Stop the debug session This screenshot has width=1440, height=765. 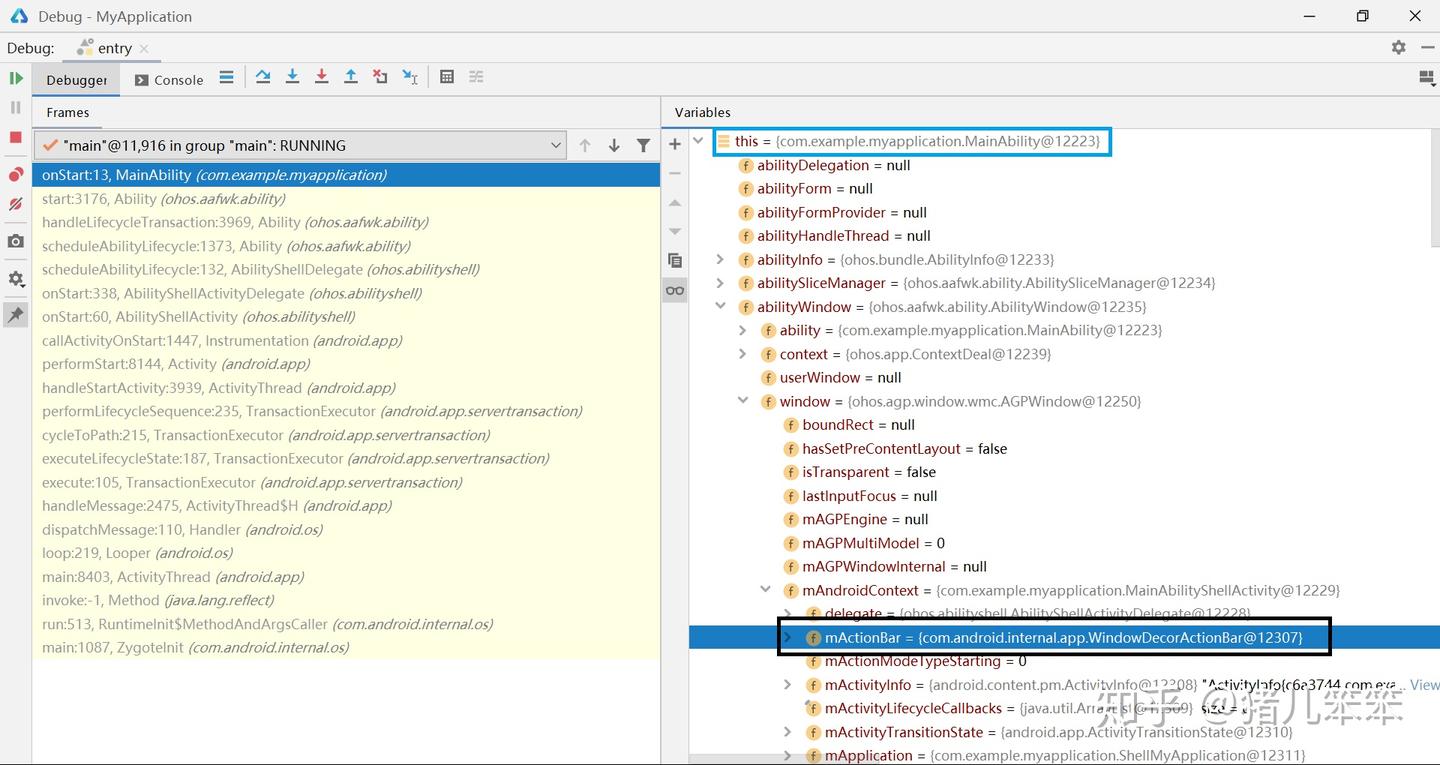click(x=16, y=137)
